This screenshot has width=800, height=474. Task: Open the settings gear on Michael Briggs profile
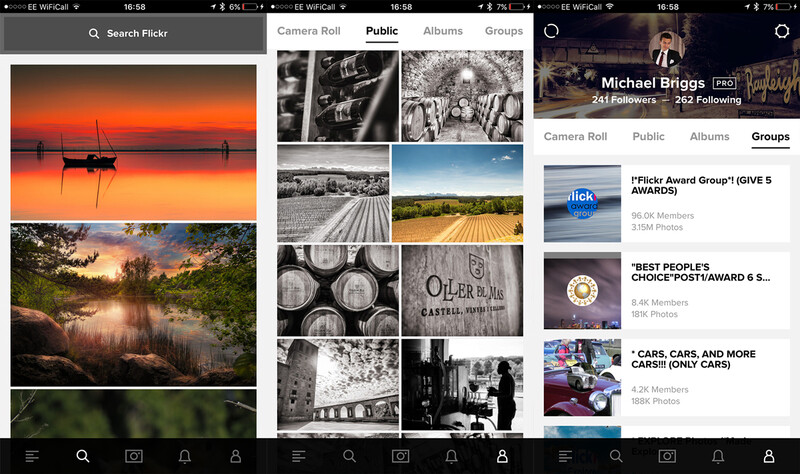tap(782, 31)
